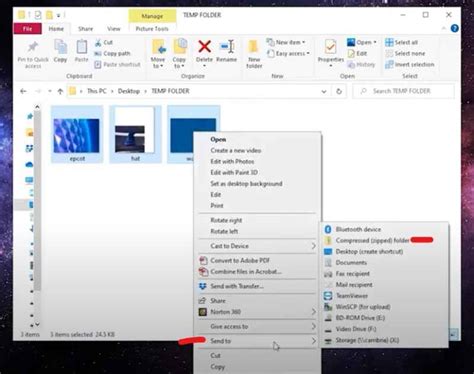474x374 pixels.
Task: Select Cut in the Clipboard group
Action: click(x=104, y=42)
